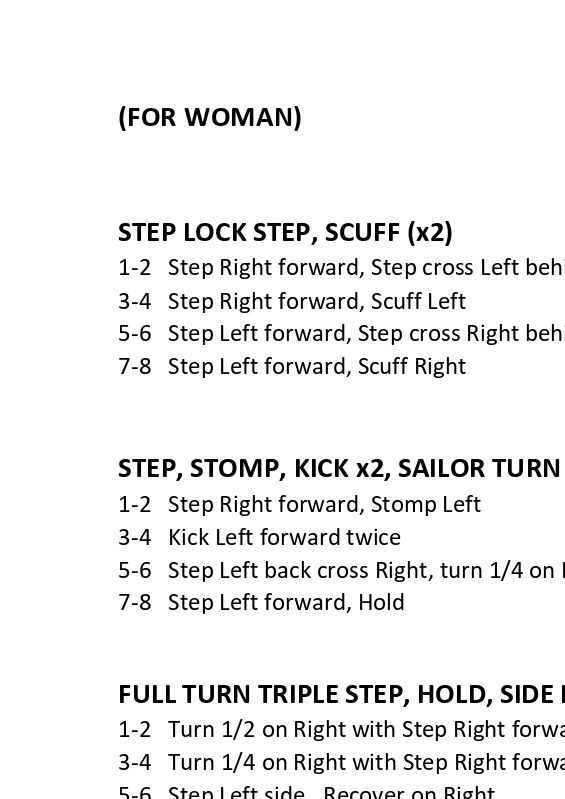This screenshot has width=565, height=799.
Task: Click the word 'Hold' after Step Left forward
Action: click(x=381, y=602)
